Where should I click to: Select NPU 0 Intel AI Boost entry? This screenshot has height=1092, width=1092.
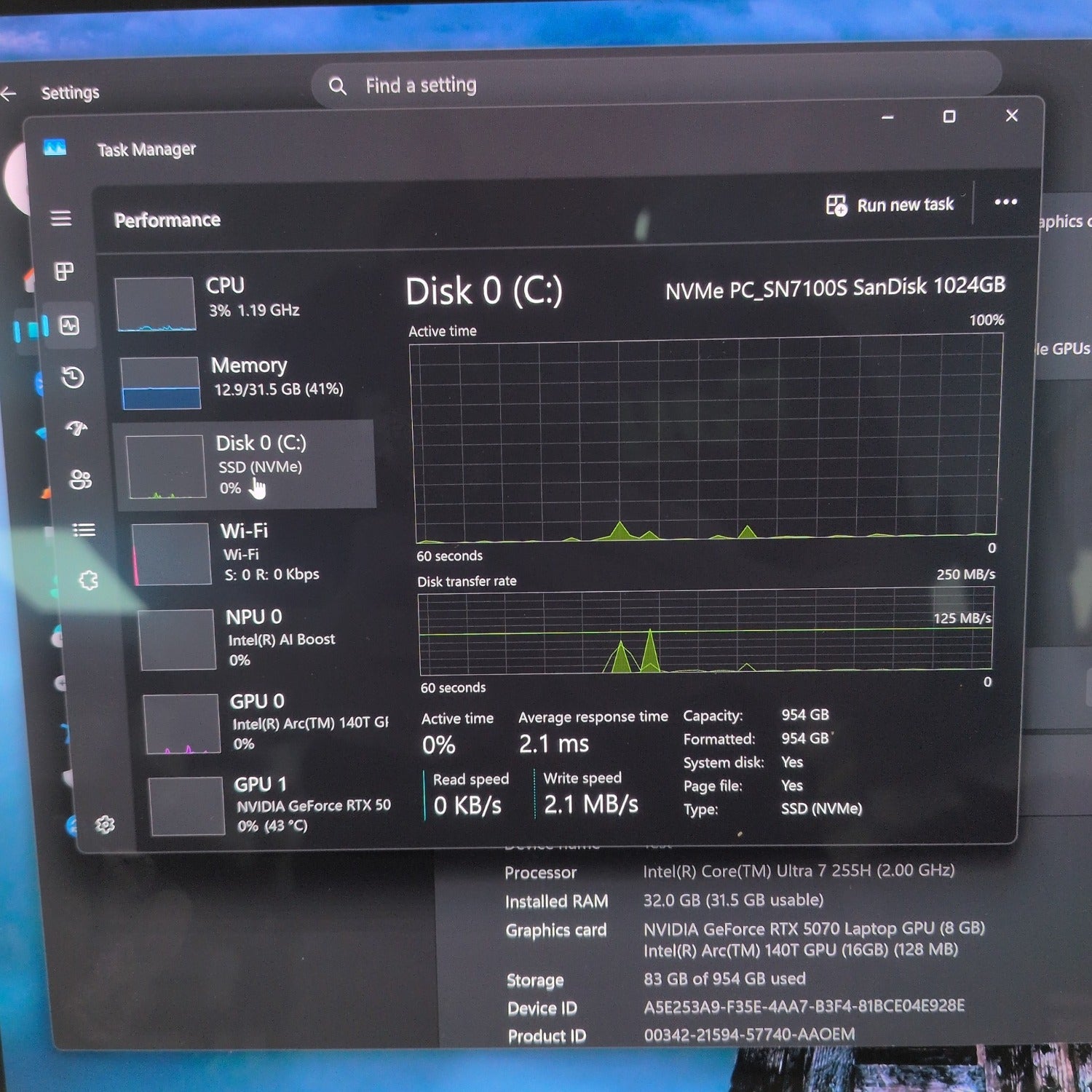coord(261,638)
